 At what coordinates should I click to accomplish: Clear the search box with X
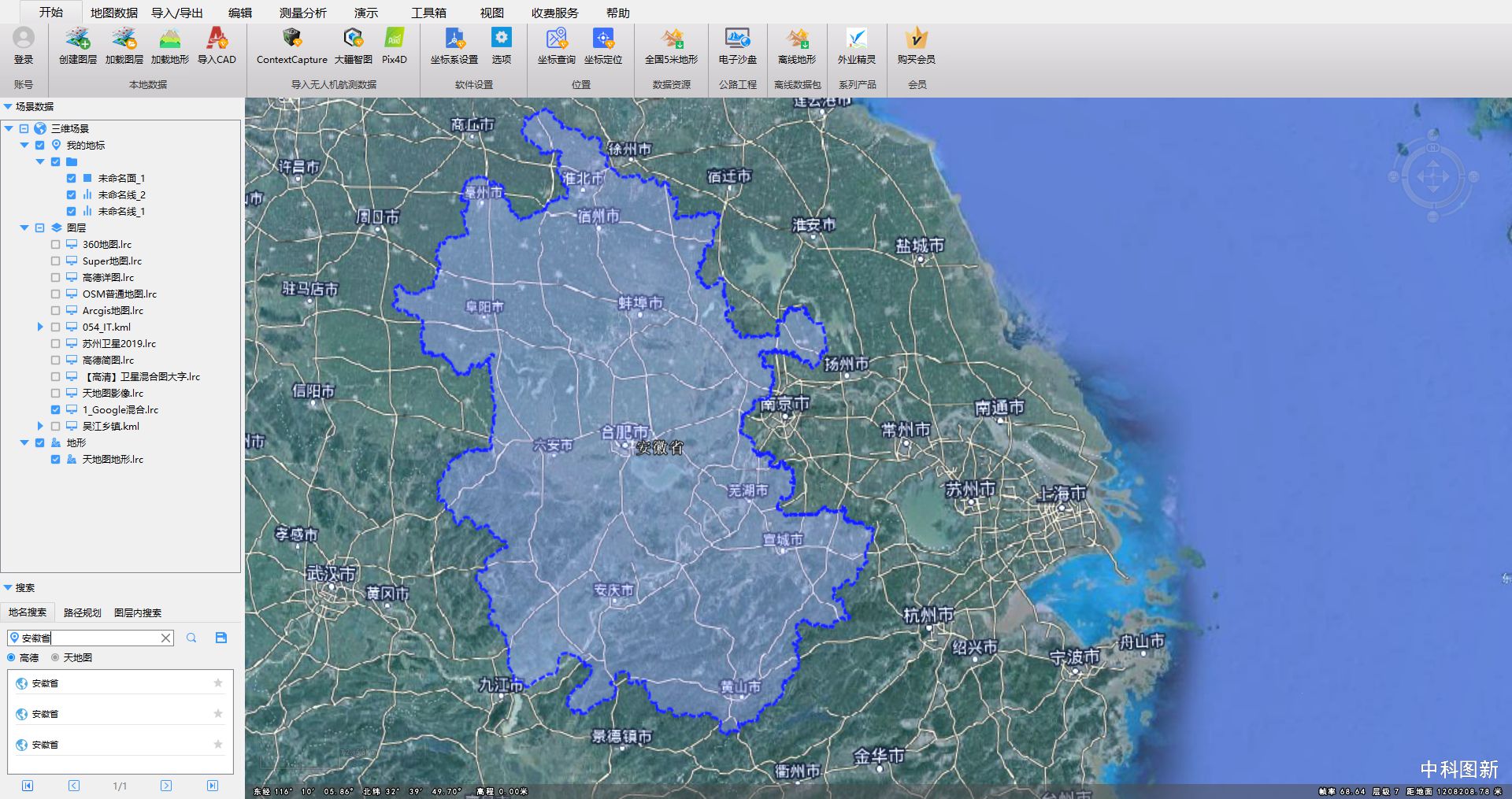pos(166,638)
